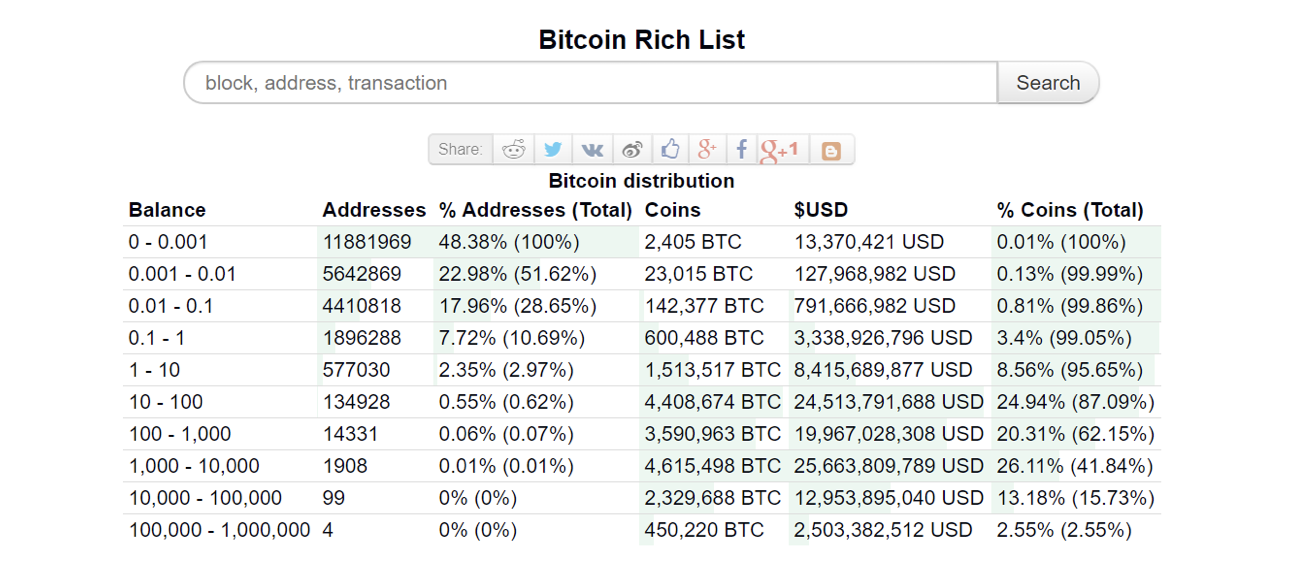Share via the VK icon
The image size is (1310, 562).
click(x=592, y=150)
